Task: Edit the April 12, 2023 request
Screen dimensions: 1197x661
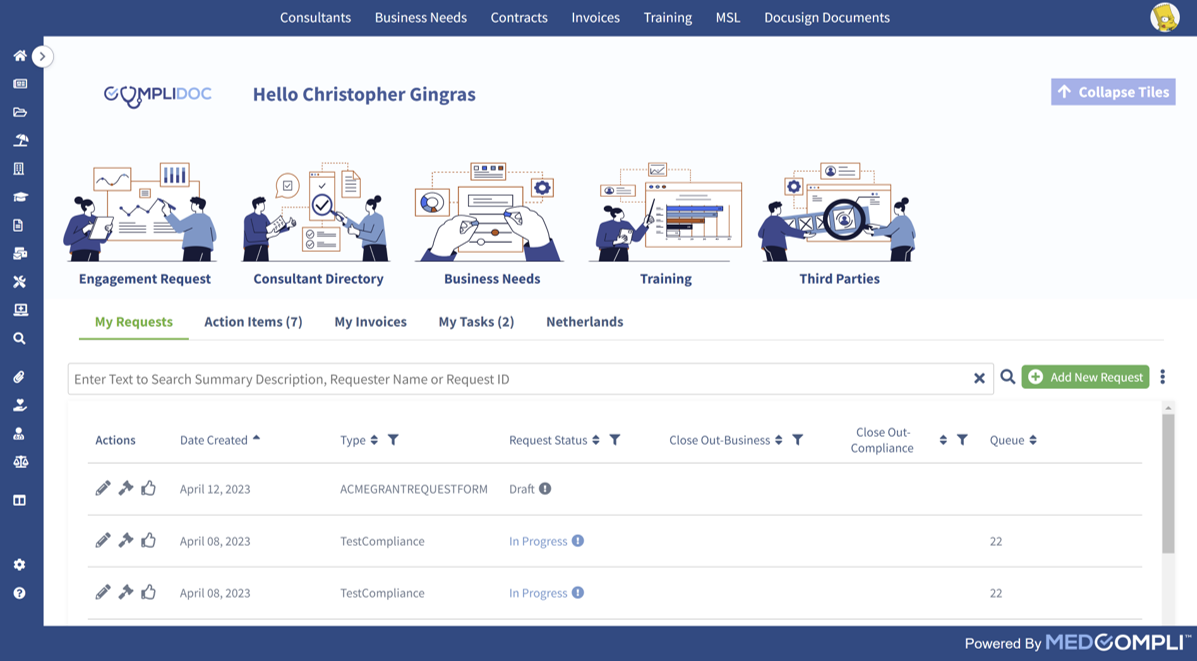Action: [x=103, y=489]
